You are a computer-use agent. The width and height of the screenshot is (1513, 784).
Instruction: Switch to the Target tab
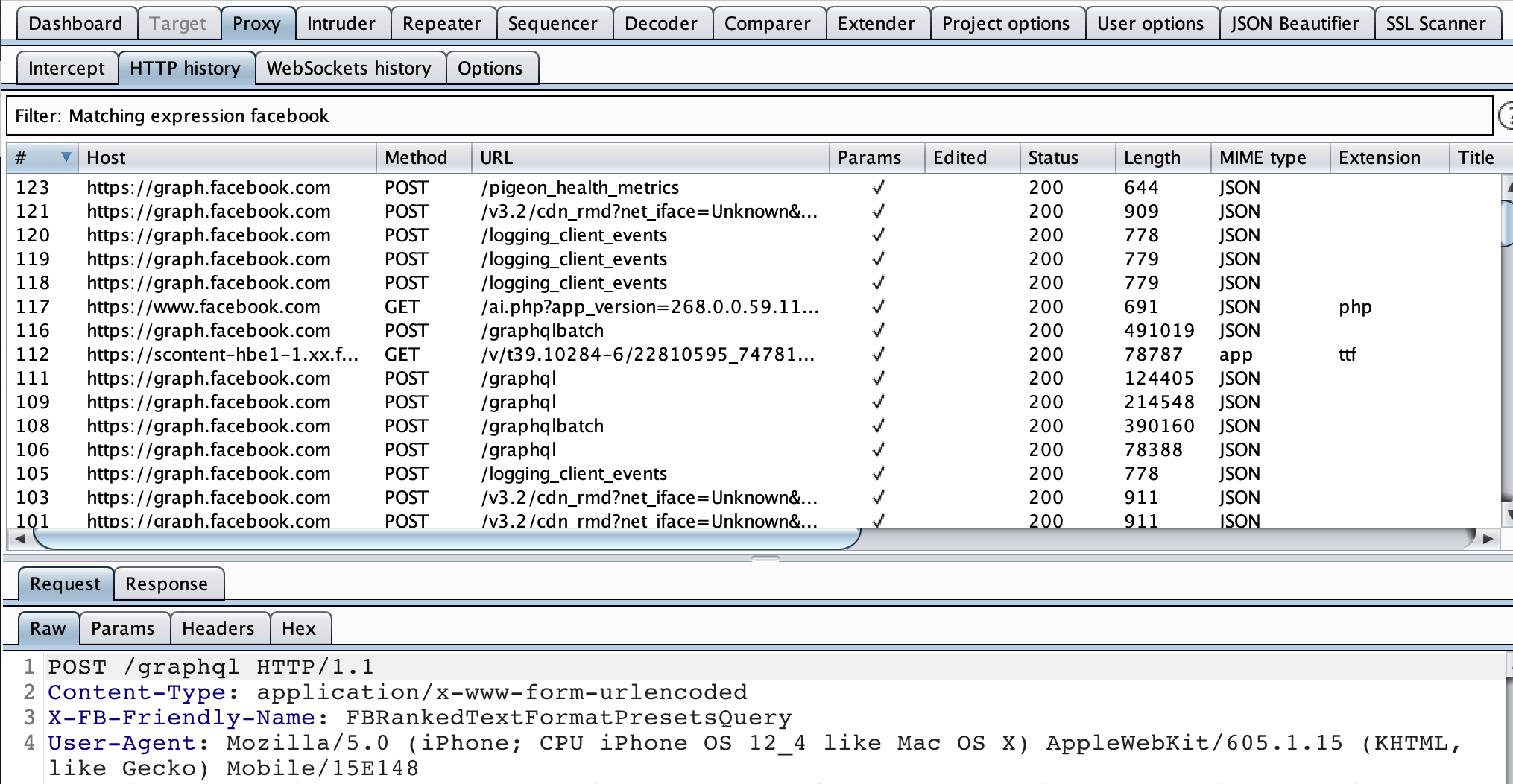pyautogui.click(x=177, y=23)
